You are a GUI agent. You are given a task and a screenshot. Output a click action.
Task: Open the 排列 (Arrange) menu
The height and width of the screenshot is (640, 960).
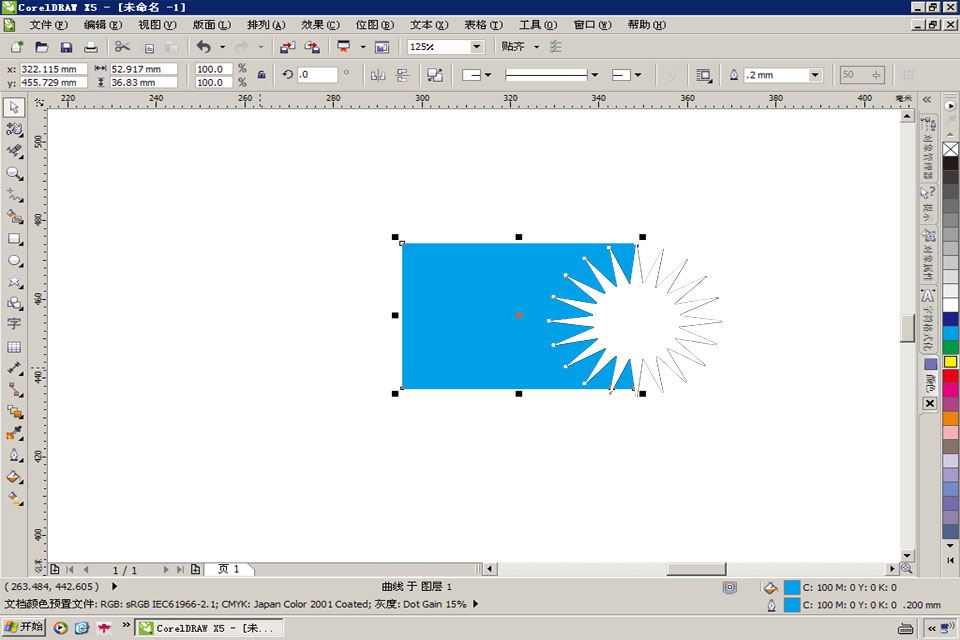point(266,24)
